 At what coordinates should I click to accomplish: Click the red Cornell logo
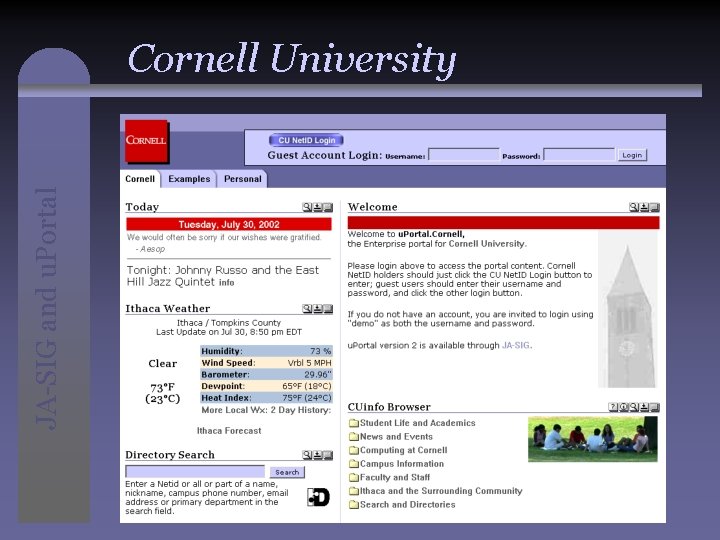[x=147, y=141]
